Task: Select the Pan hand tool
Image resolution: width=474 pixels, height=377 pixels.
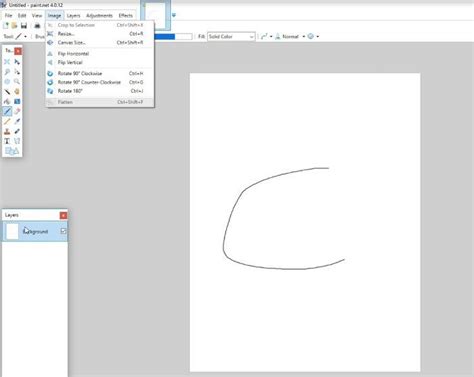Action: (17, 92)
